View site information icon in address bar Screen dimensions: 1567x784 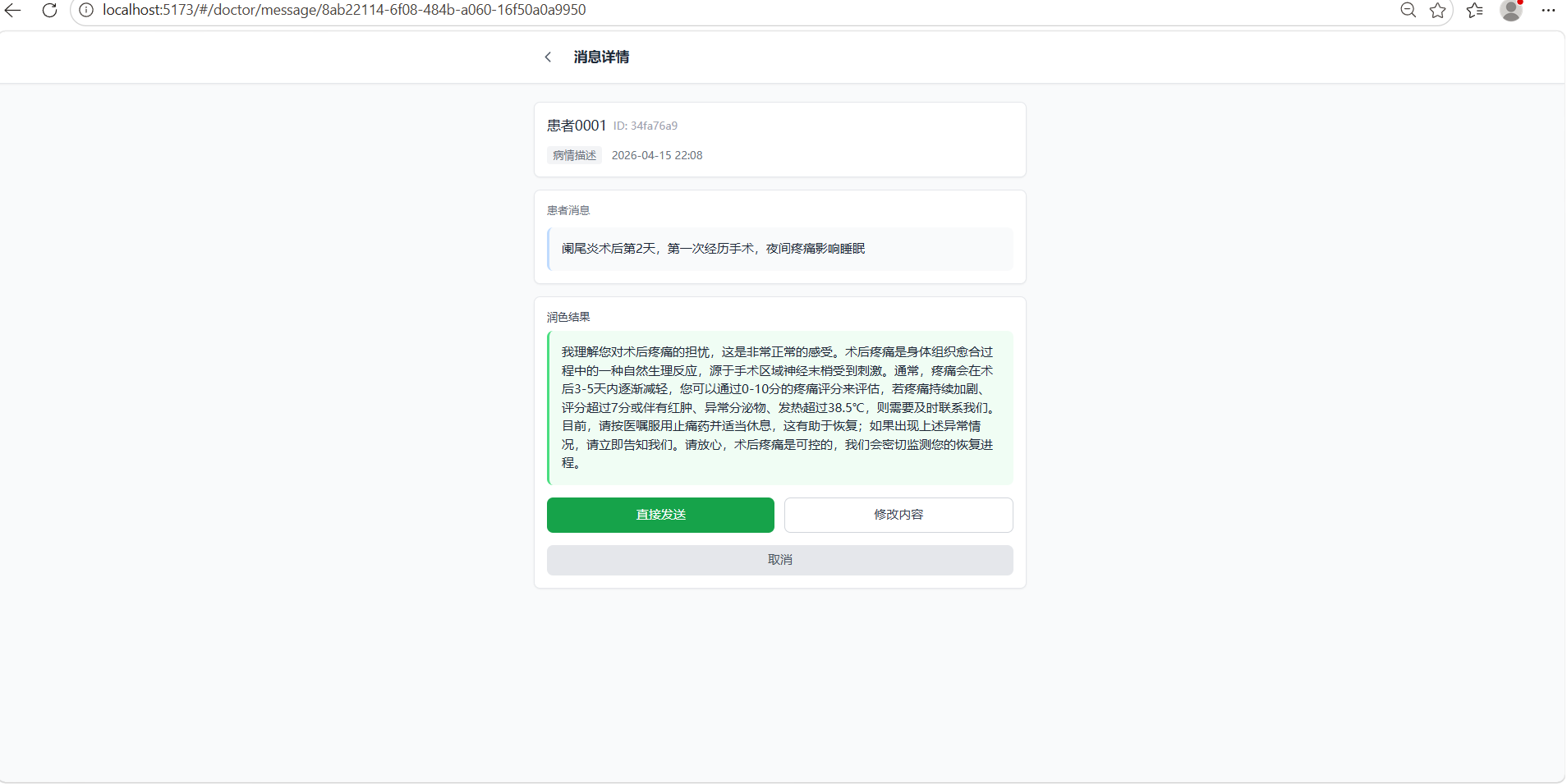tap(86, 10)
